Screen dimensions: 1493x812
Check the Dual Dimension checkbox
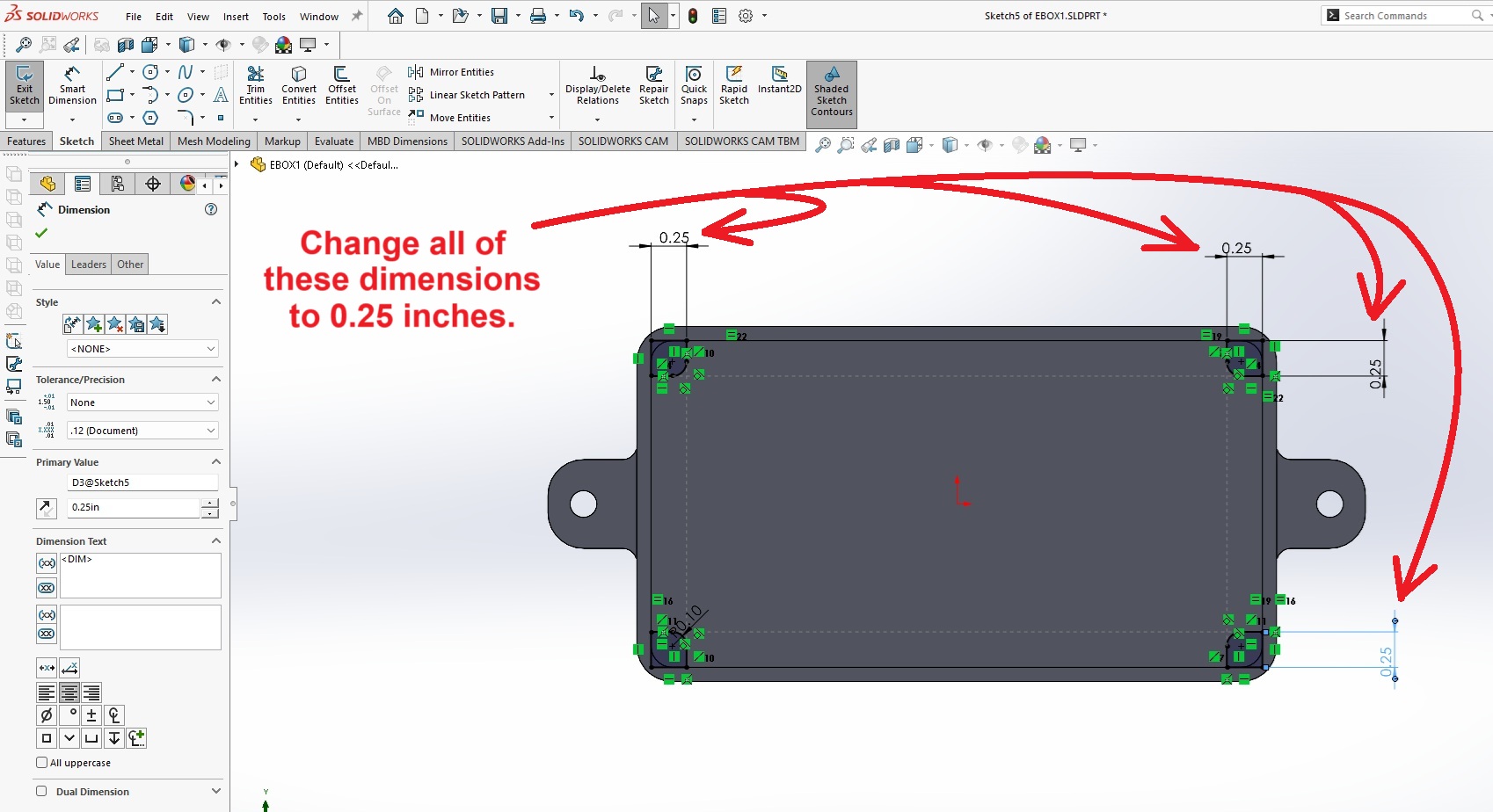click(x=41, y=791)
